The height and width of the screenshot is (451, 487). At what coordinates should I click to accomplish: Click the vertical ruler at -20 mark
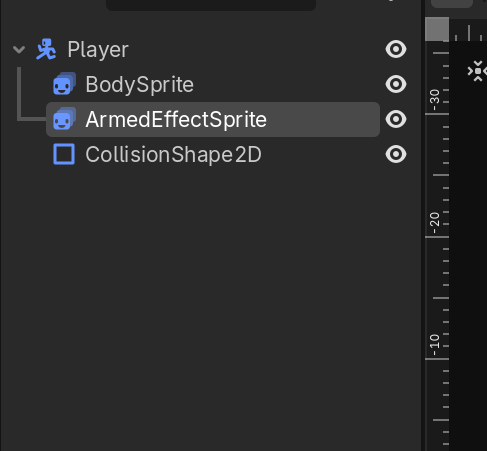coord(437,237)
